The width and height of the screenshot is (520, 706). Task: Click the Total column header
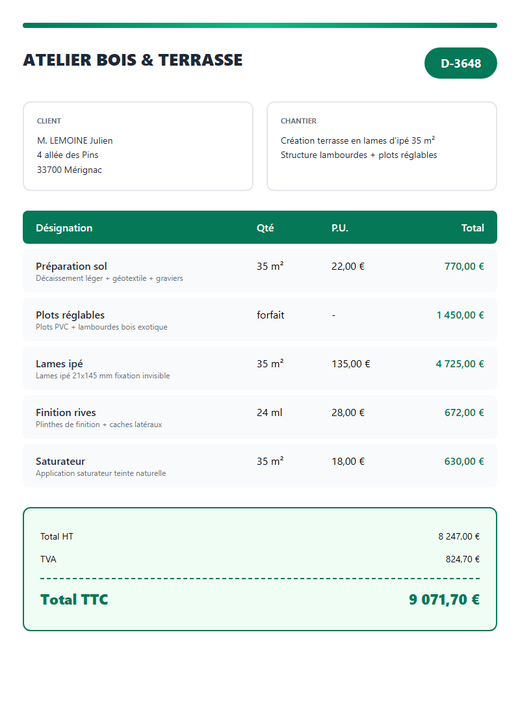point(472,228)
